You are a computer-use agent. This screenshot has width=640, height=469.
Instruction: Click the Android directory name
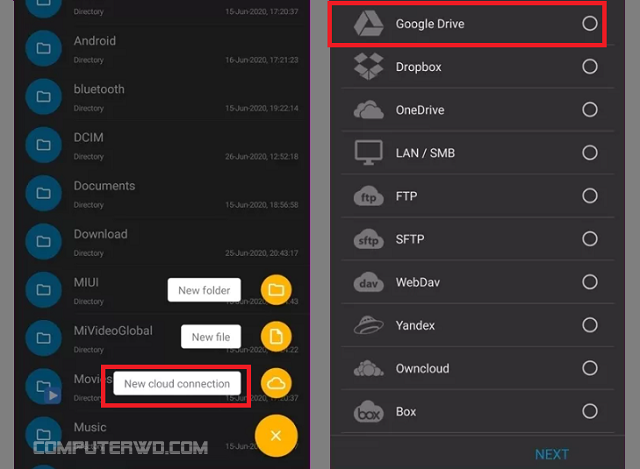click(95, 41)
